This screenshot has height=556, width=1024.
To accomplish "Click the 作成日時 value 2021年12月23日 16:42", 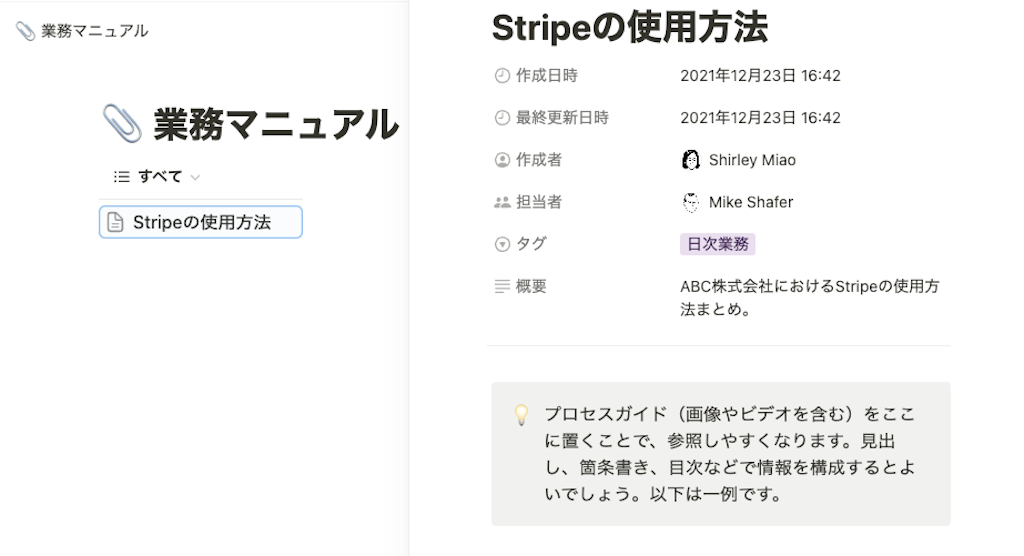I will [760, 76].
